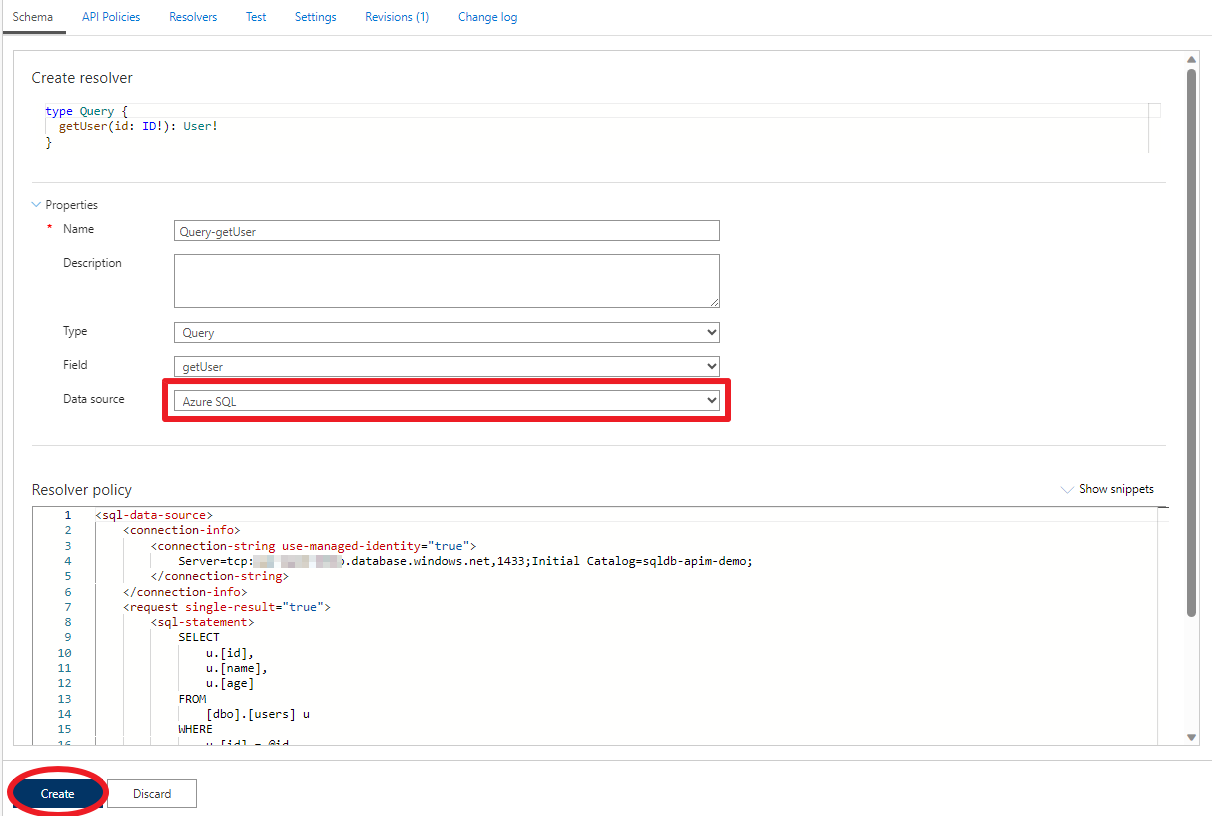This screenshot has height=816, width=1212.
Task: Switch to the Test tab
Action: click(256, 17)
